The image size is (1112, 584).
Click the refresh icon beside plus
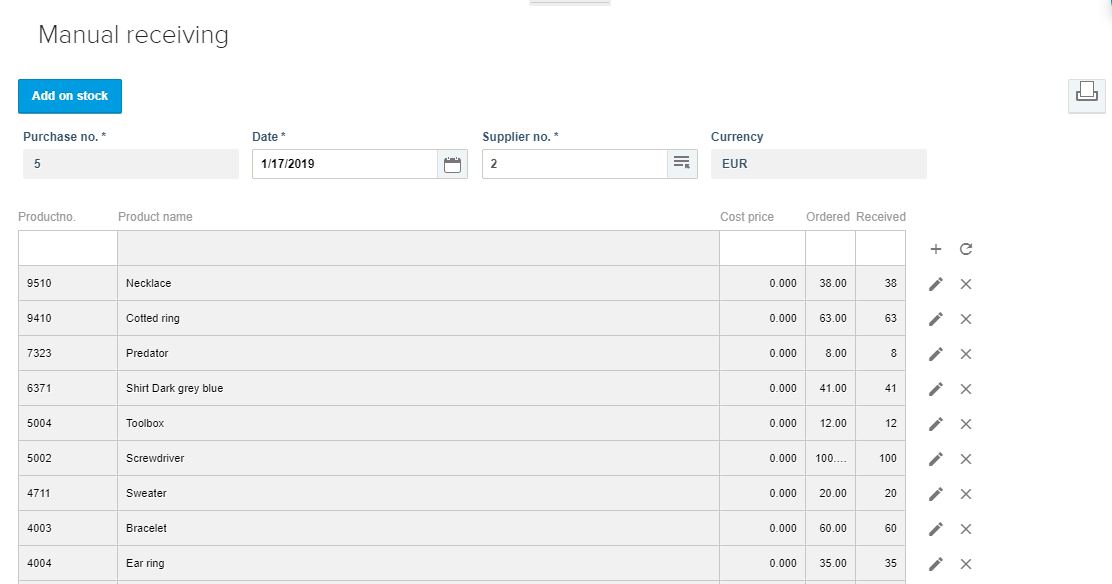pos(965,249)
